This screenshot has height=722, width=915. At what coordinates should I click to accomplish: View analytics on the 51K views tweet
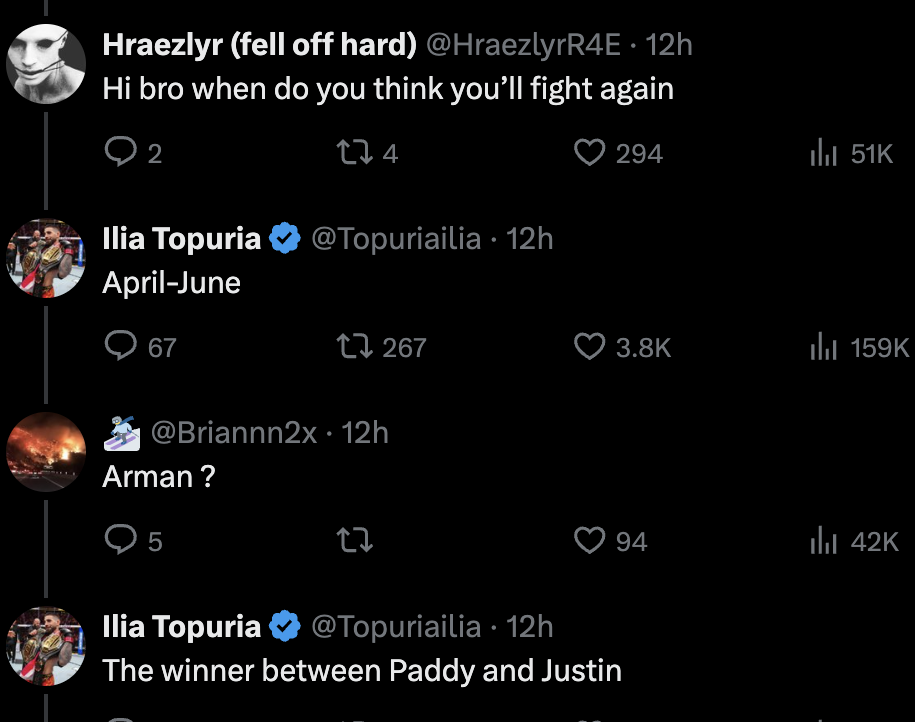822,153
